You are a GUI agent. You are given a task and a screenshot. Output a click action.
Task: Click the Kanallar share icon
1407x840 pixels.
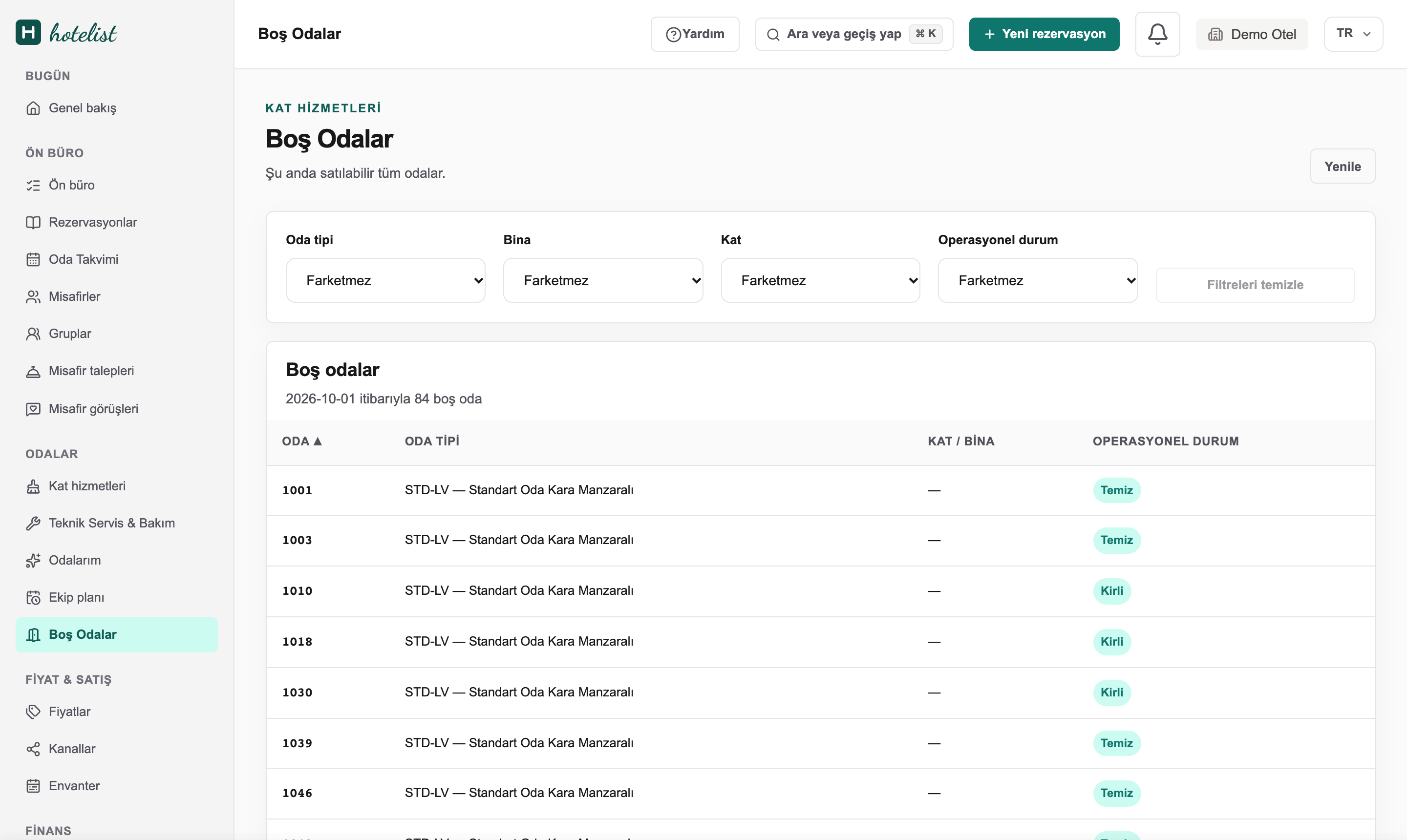[x=33, y=749]
